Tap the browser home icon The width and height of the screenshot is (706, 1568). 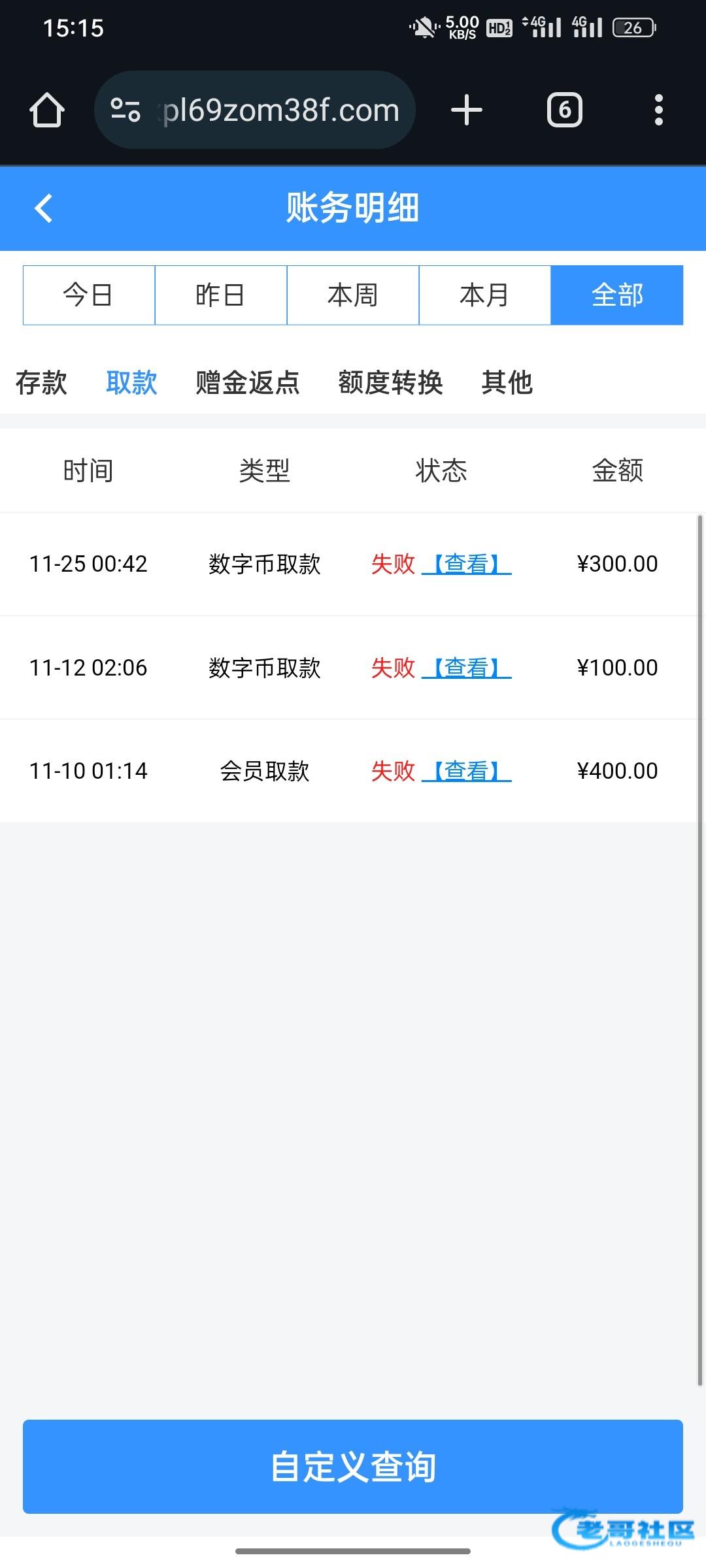point(47,110)
